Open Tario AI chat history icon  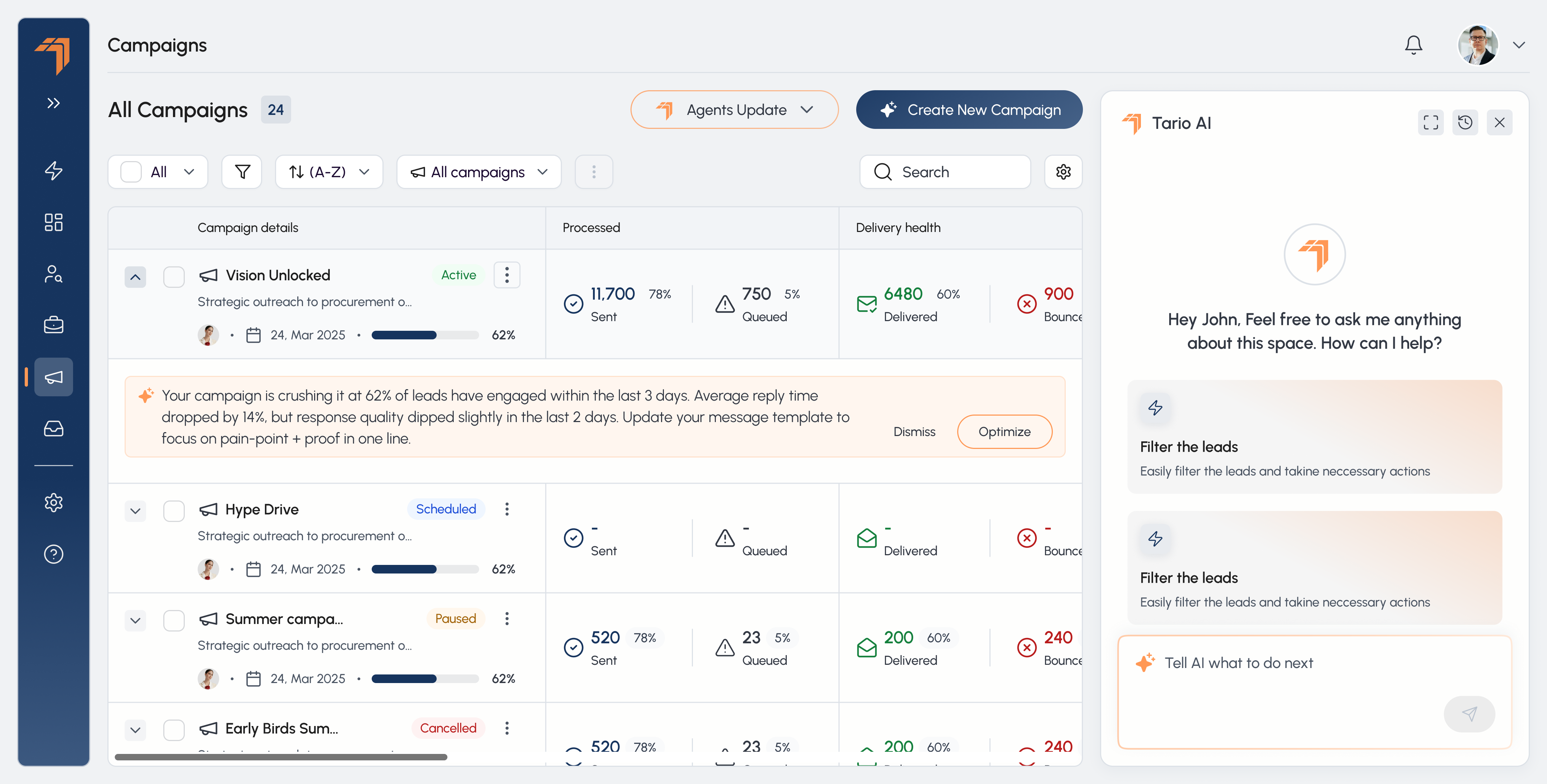point(1465,122)
